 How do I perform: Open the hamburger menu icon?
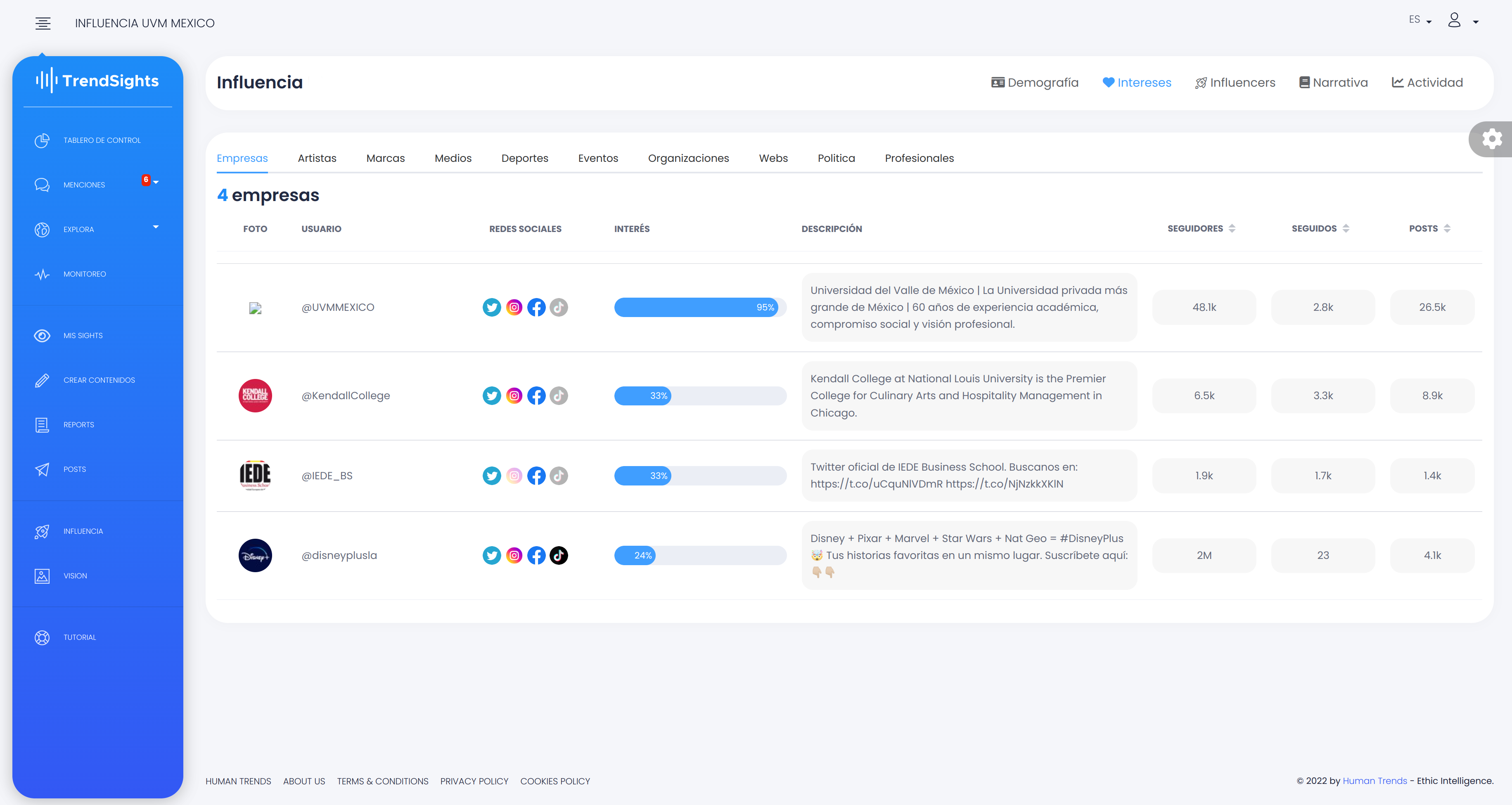click(x=43, y=23)
